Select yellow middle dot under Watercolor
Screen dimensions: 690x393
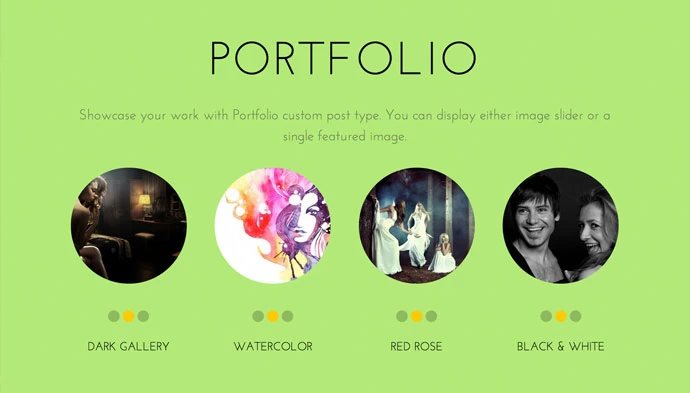pos(273,316)
